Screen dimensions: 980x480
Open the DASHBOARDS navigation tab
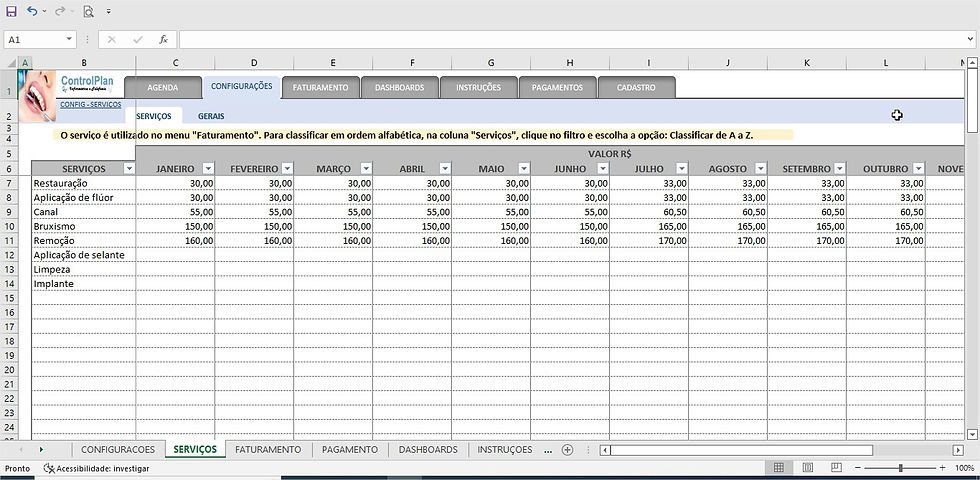[399, 88]
